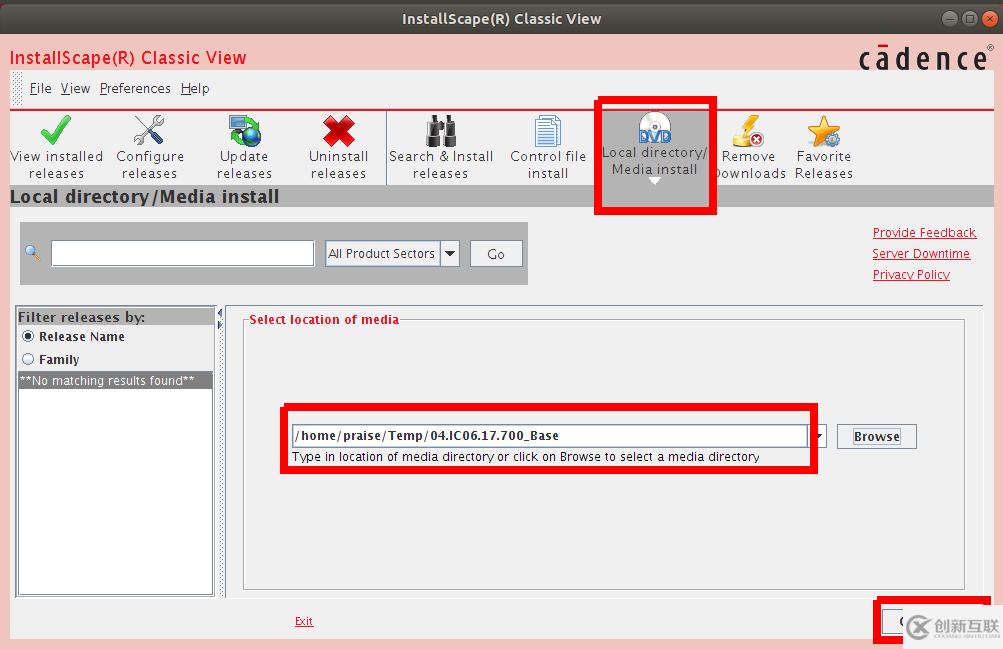Open the Provide Feedback link
1003x649 pixels.
point(924,232)
